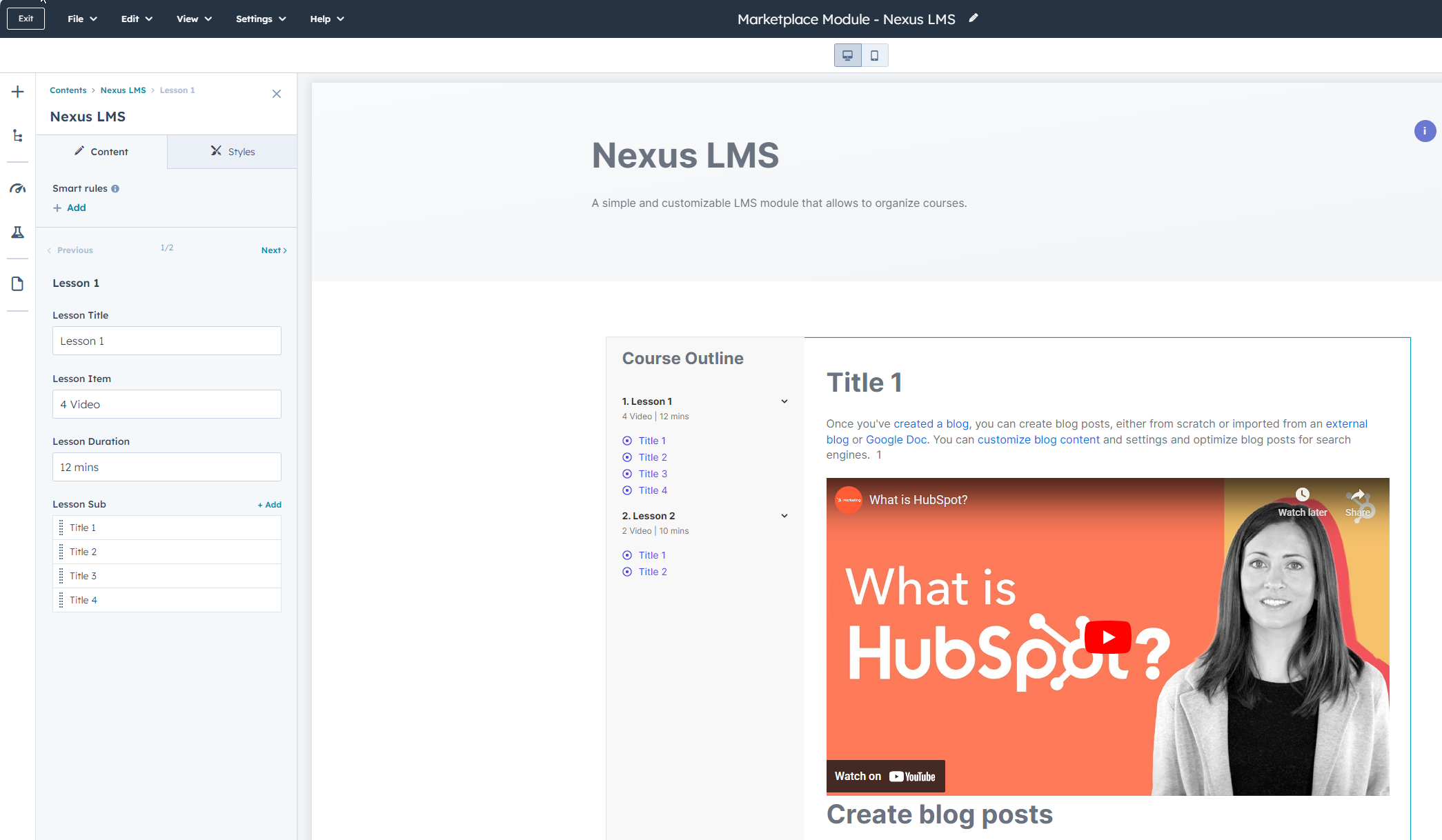Screen dimensions: 1442x840
Task: Open the File menu
Action: [82, 19]
